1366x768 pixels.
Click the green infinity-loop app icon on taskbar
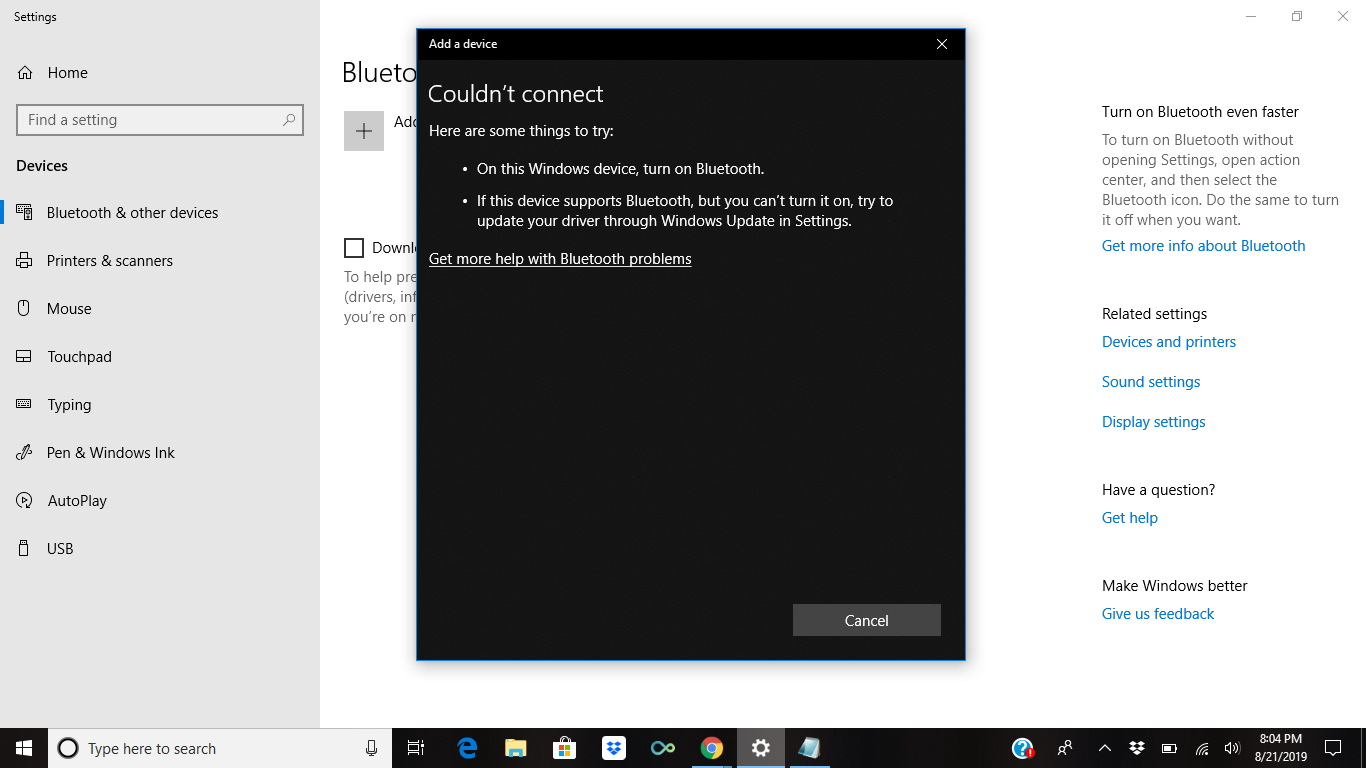[x=663, y=748]
